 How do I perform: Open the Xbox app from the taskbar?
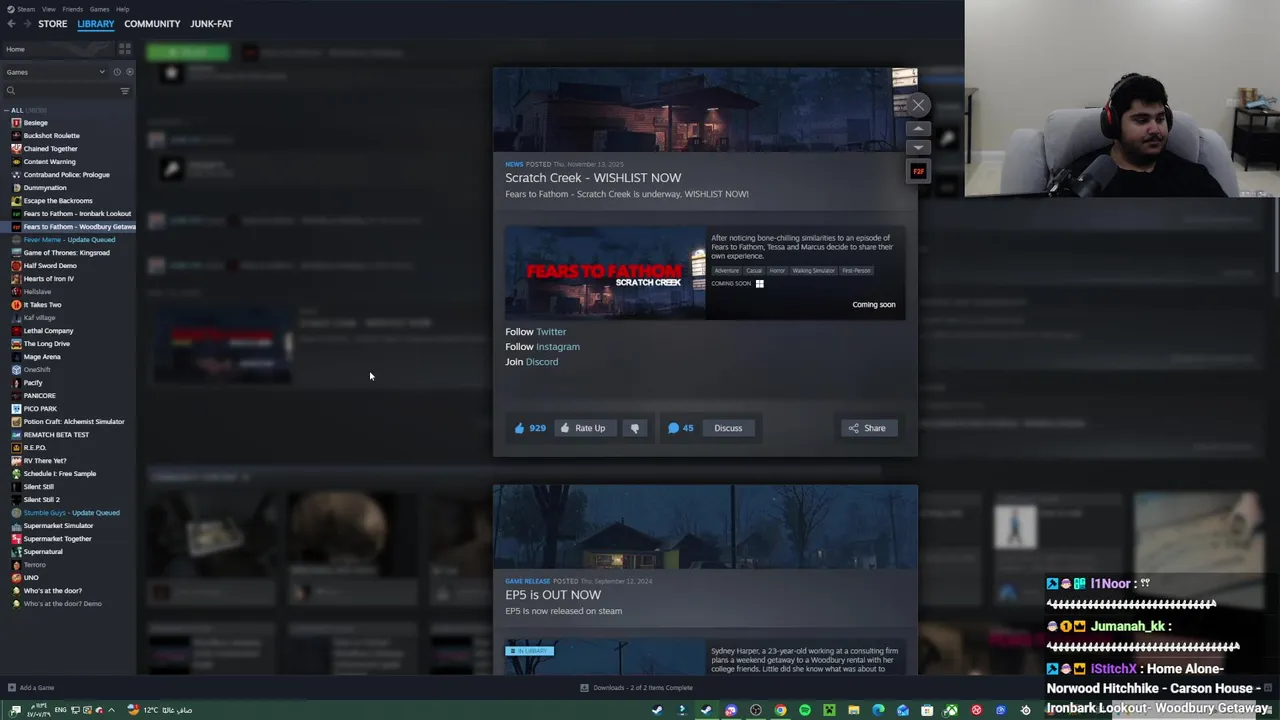tap(951, 710)
